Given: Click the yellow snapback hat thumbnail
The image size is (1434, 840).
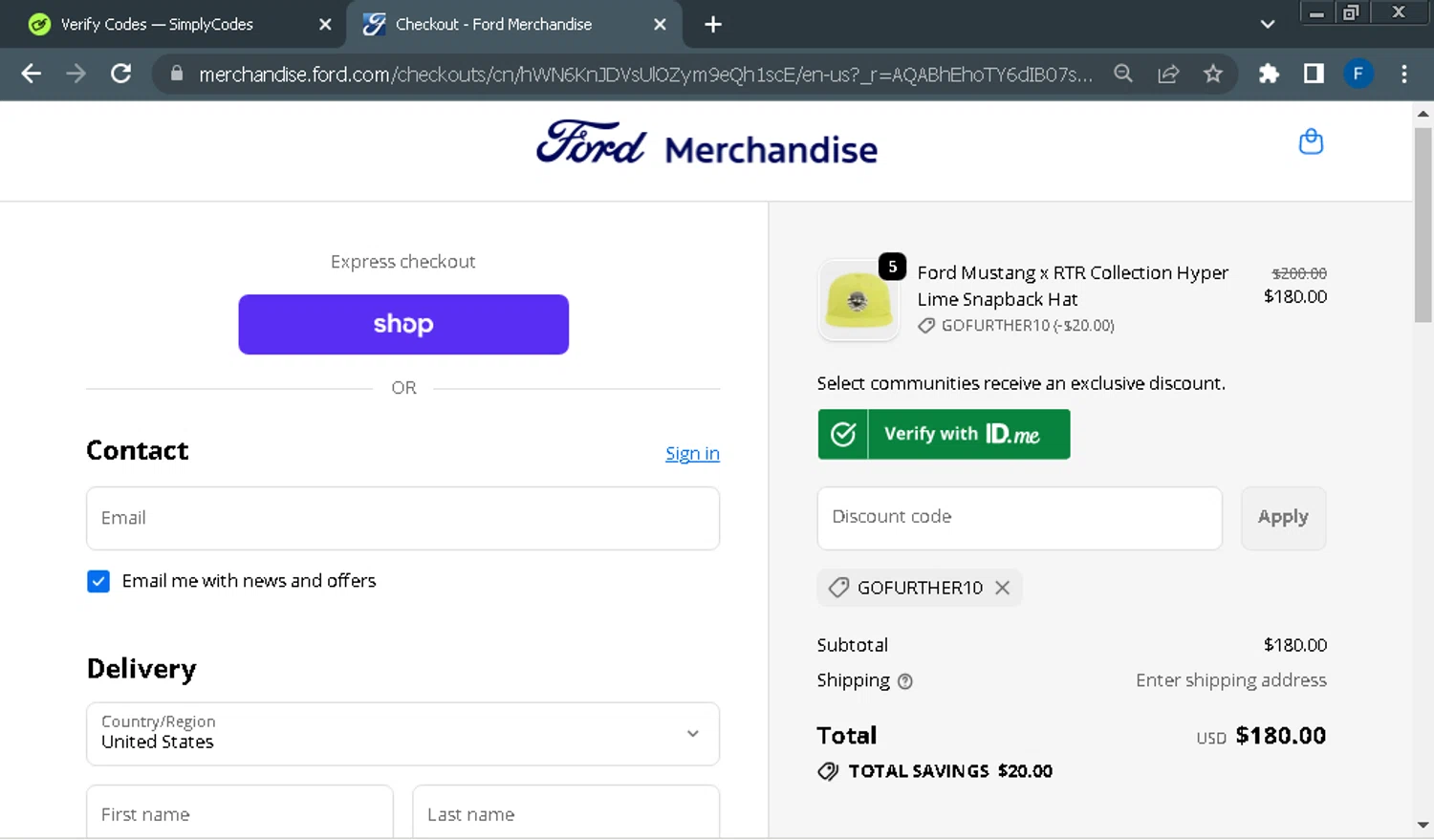Looking at the screenshot, I should 858,300.
